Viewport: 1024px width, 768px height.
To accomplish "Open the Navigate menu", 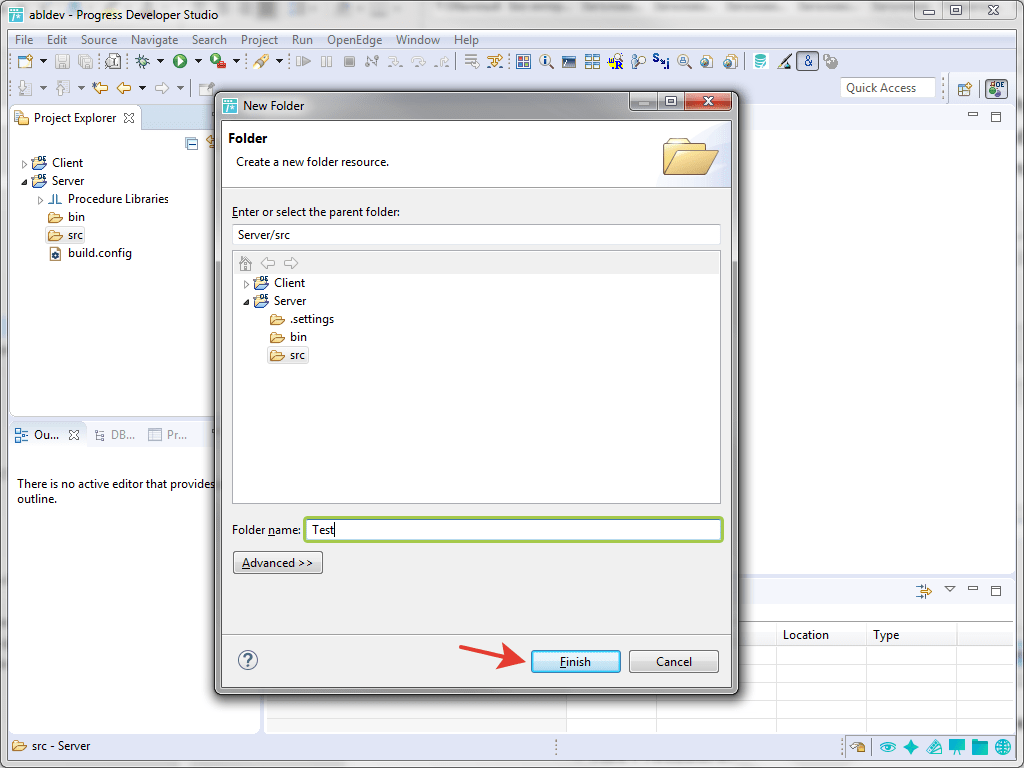I will [154, 40].
